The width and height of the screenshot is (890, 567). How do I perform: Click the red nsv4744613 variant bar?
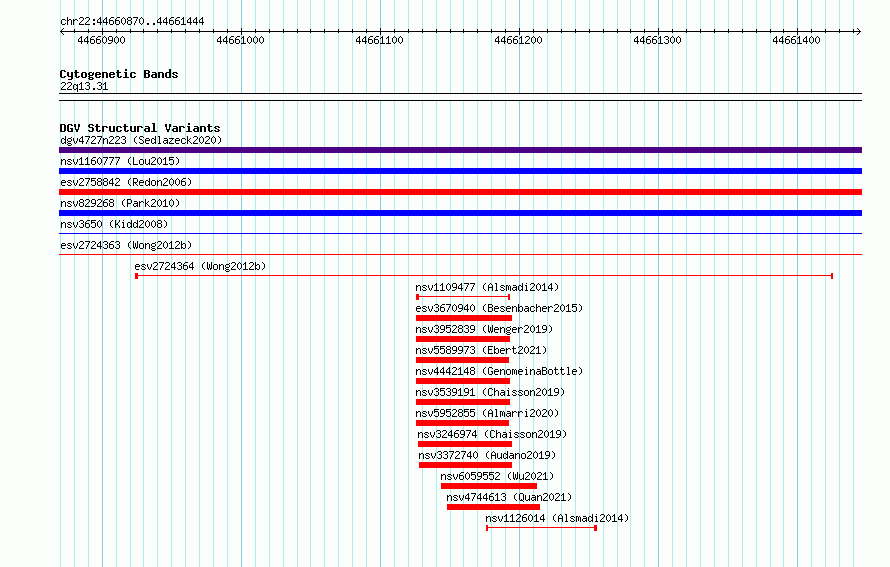tap(493, 507)
